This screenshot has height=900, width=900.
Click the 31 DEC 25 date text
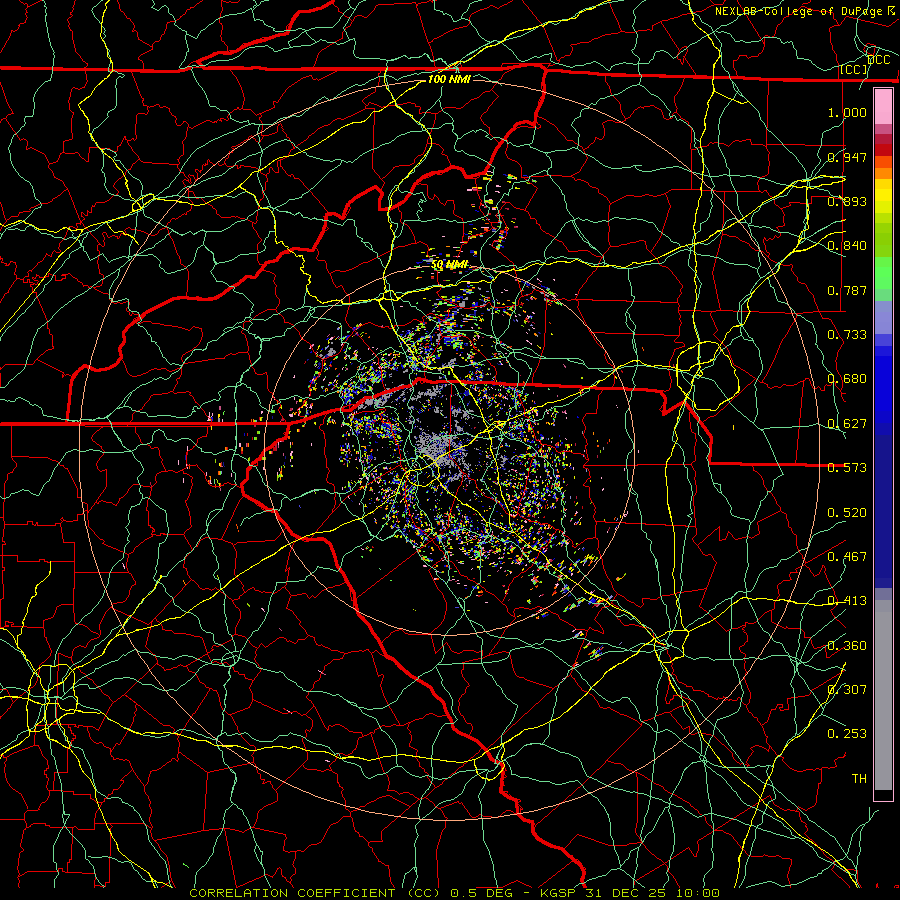tap(627, 893)
